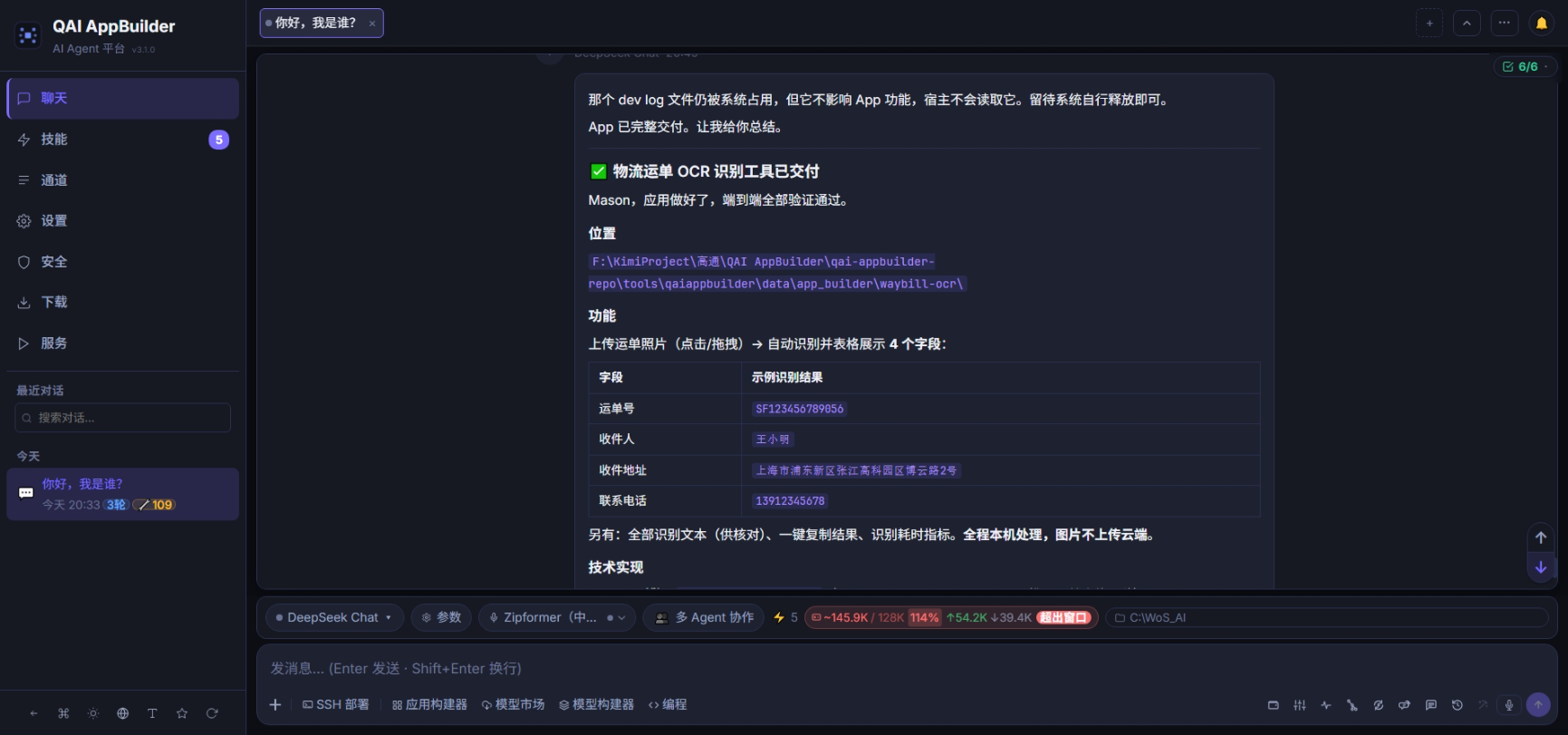This screenshot has height=735, width=1568.
Task: Click the chat bubble icon in composer toolbar
Action: [1430, 704]
